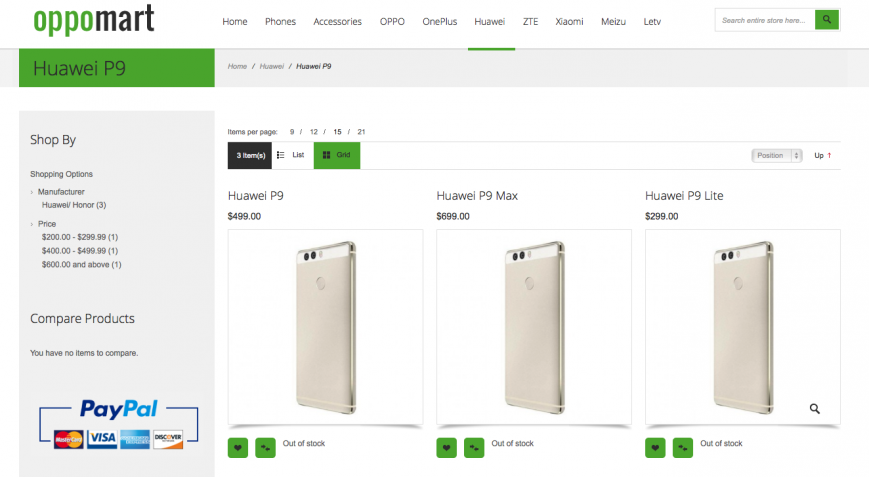Filter by $400.00 - $499.99 price range
This screenshot has width=869, height=477.
tap(79, 251)
